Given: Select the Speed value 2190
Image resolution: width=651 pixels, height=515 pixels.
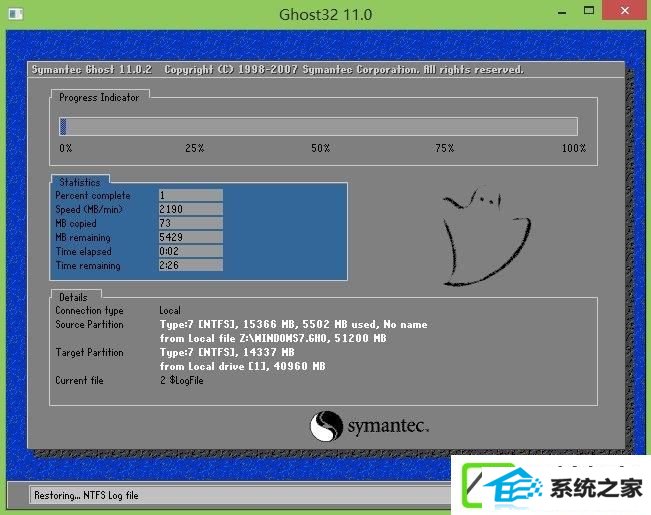Looking at the screenshot, I should coord(191,209).
